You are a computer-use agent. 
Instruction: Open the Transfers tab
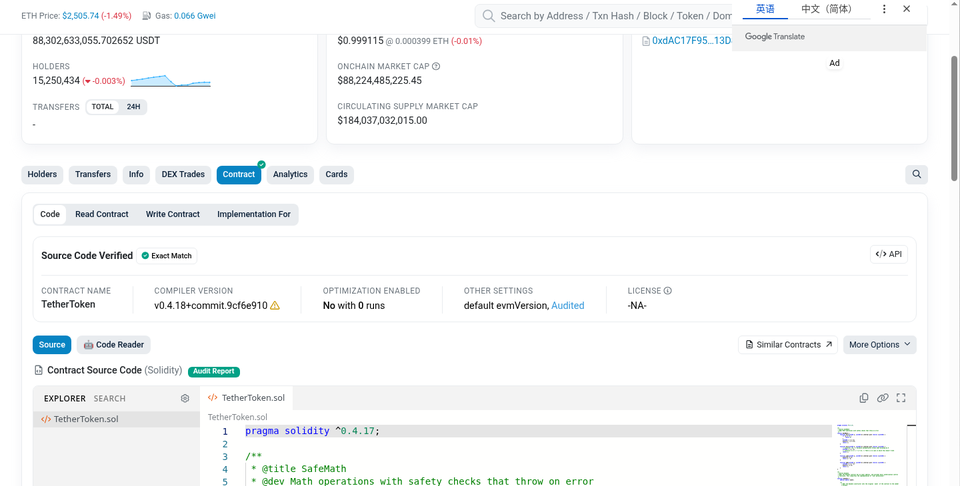93,174
